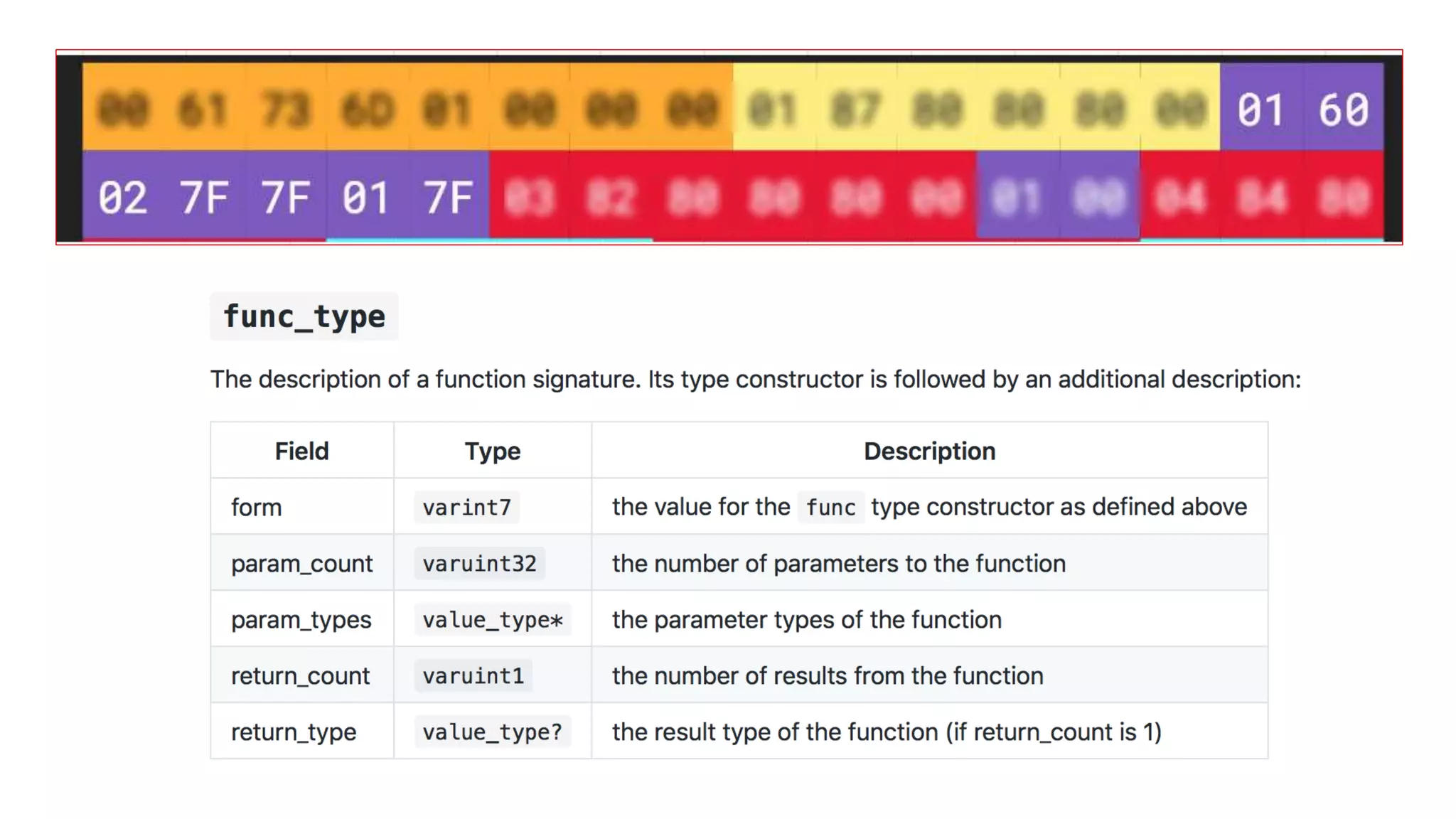The width and height of the screenshot is (1456, 819).
Task: Click the func_type code heading
Action: pos(304,316)
